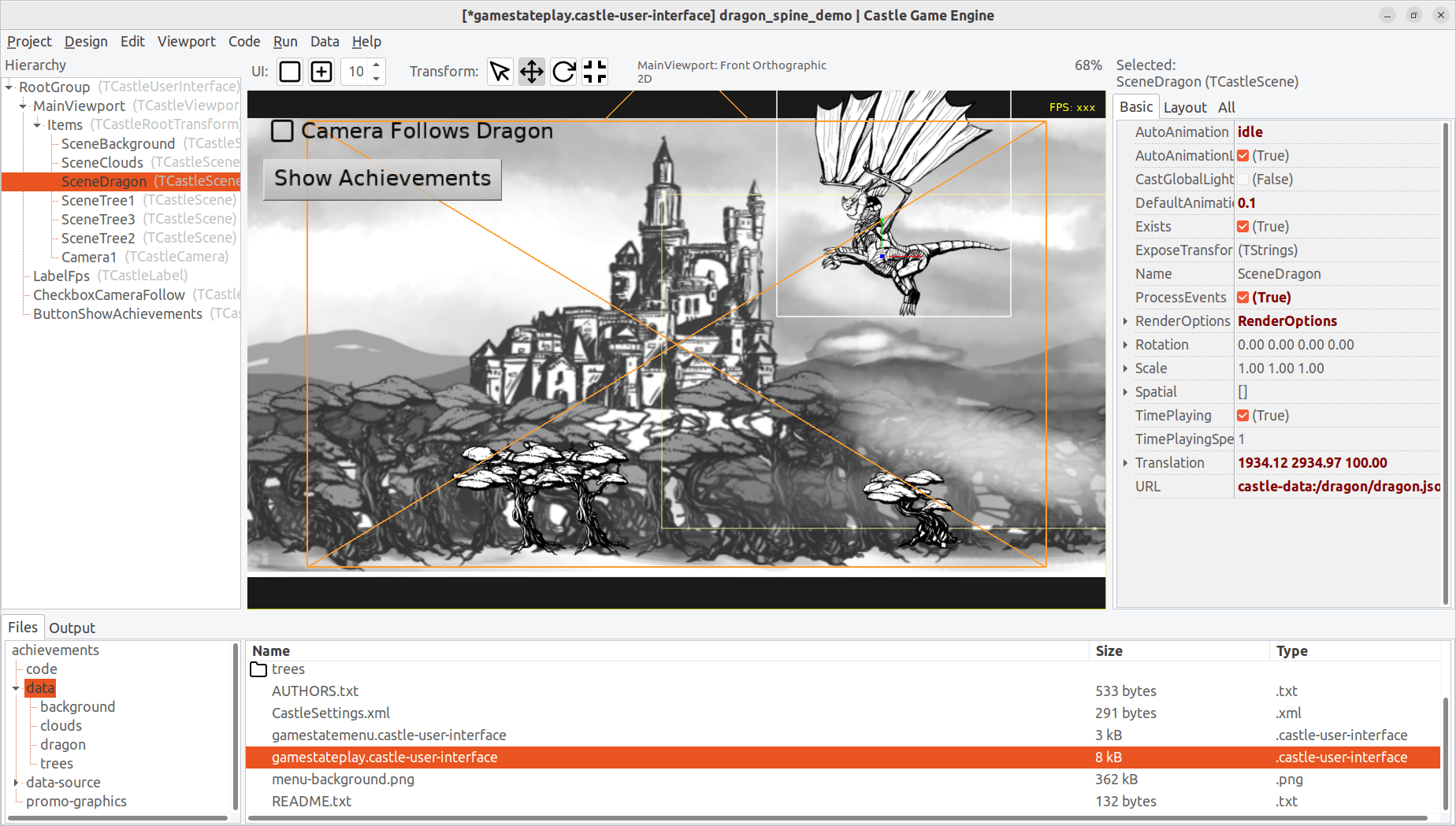1456x826 pixels.
Task: Click the empty rectangle UI mode icon
Action: pos(289,72)
